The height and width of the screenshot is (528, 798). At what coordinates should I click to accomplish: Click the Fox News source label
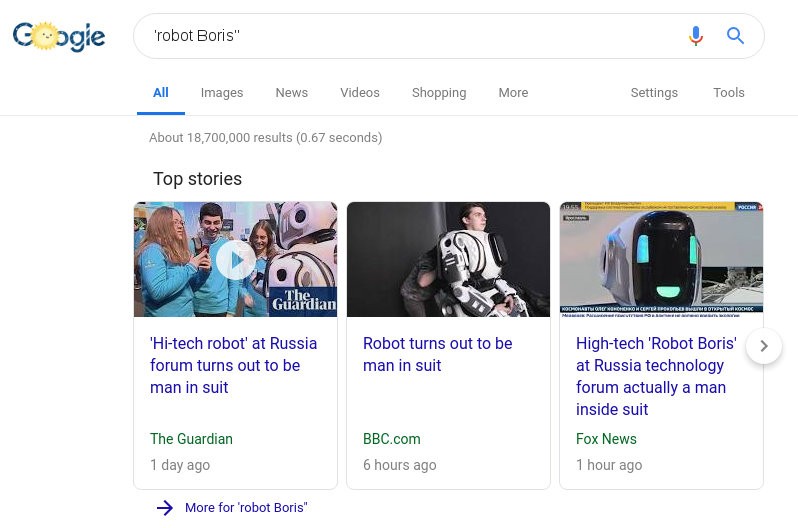(606, 439)
